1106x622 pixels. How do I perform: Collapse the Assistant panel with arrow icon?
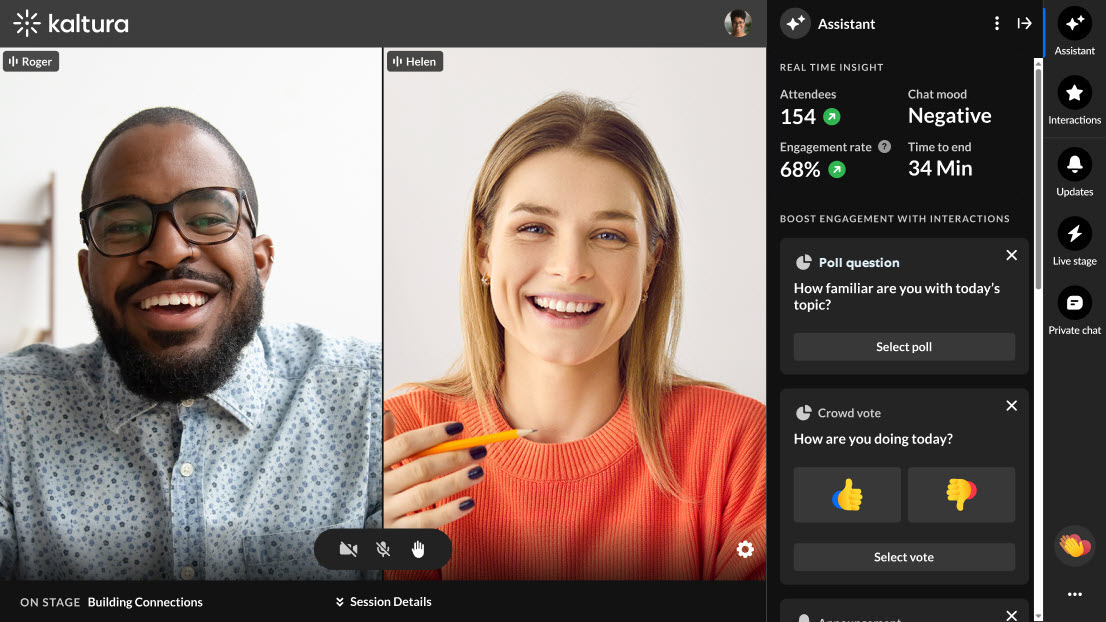click(x=1024, y=23)
